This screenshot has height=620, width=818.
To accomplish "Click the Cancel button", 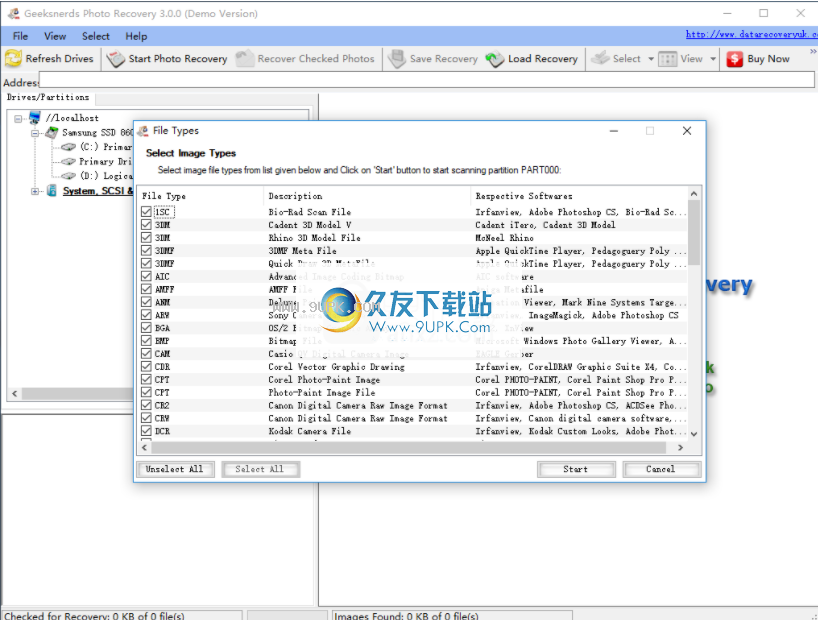I will coord(660,469).
